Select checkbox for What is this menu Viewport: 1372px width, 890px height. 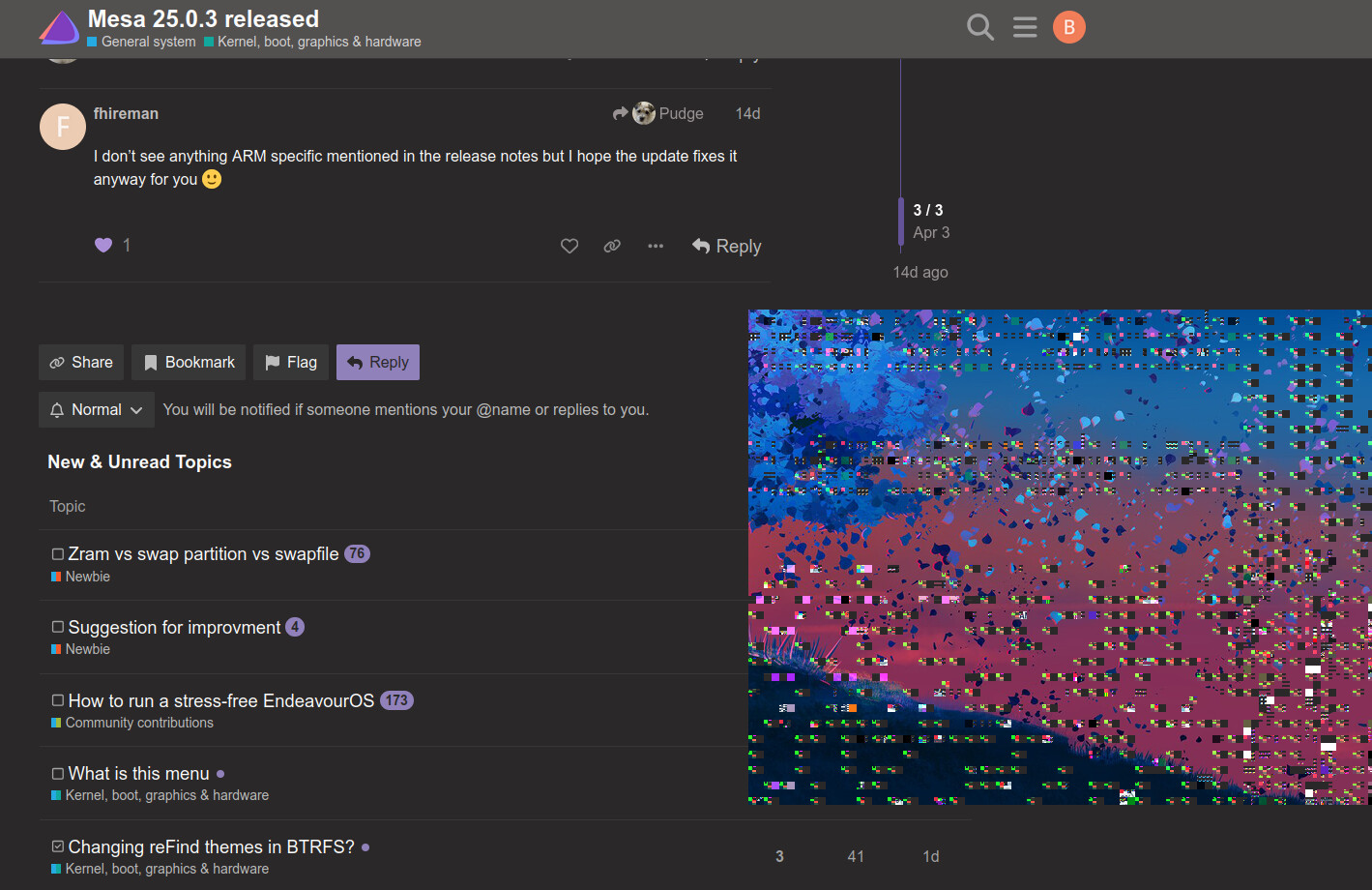coord(58,774)
